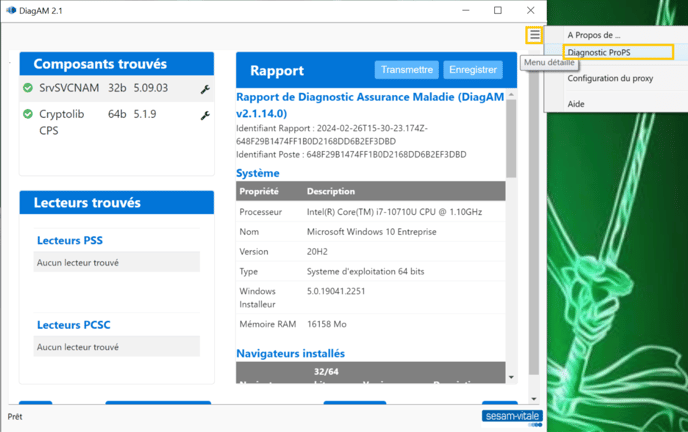
Task: Click the wrench icon for SrvSVCNAM
Action: point(205,89)
